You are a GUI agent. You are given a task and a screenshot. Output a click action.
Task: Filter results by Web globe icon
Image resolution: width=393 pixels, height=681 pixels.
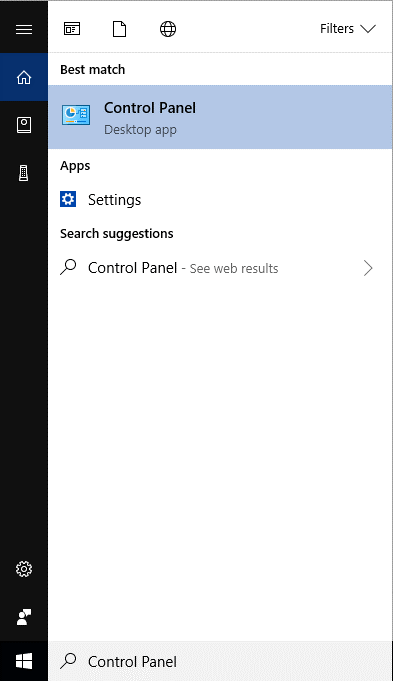[x=168, y=29]
